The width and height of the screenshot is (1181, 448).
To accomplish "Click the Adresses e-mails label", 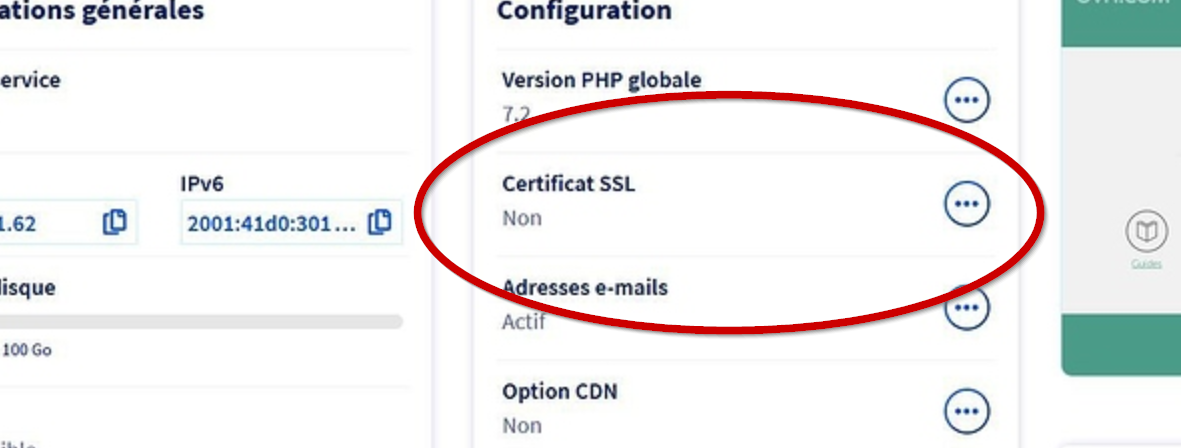I will 584,288.
